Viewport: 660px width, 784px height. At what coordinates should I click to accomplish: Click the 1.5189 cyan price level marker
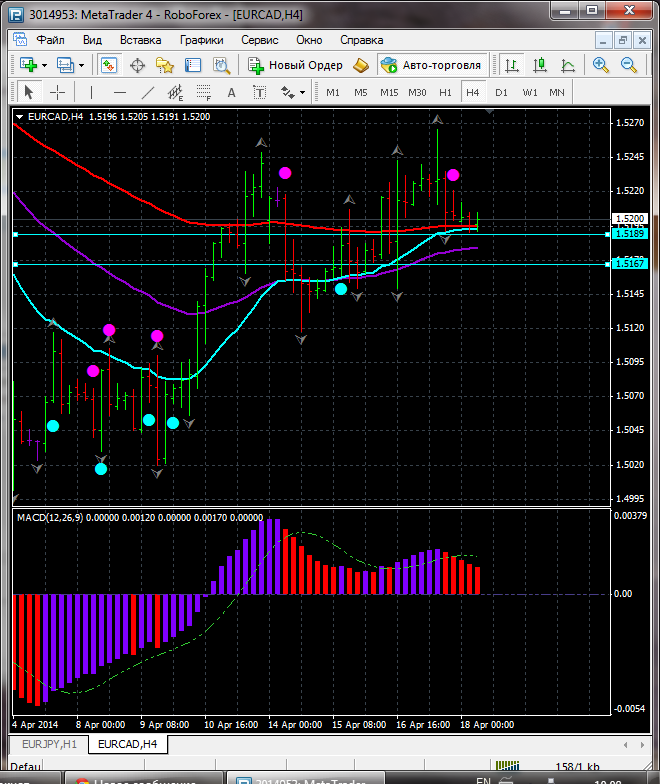629,234
